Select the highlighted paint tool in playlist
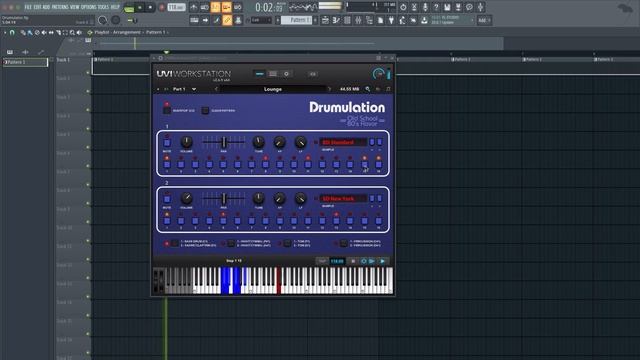This screenshot has height=360, width=640. click(30, 32)
